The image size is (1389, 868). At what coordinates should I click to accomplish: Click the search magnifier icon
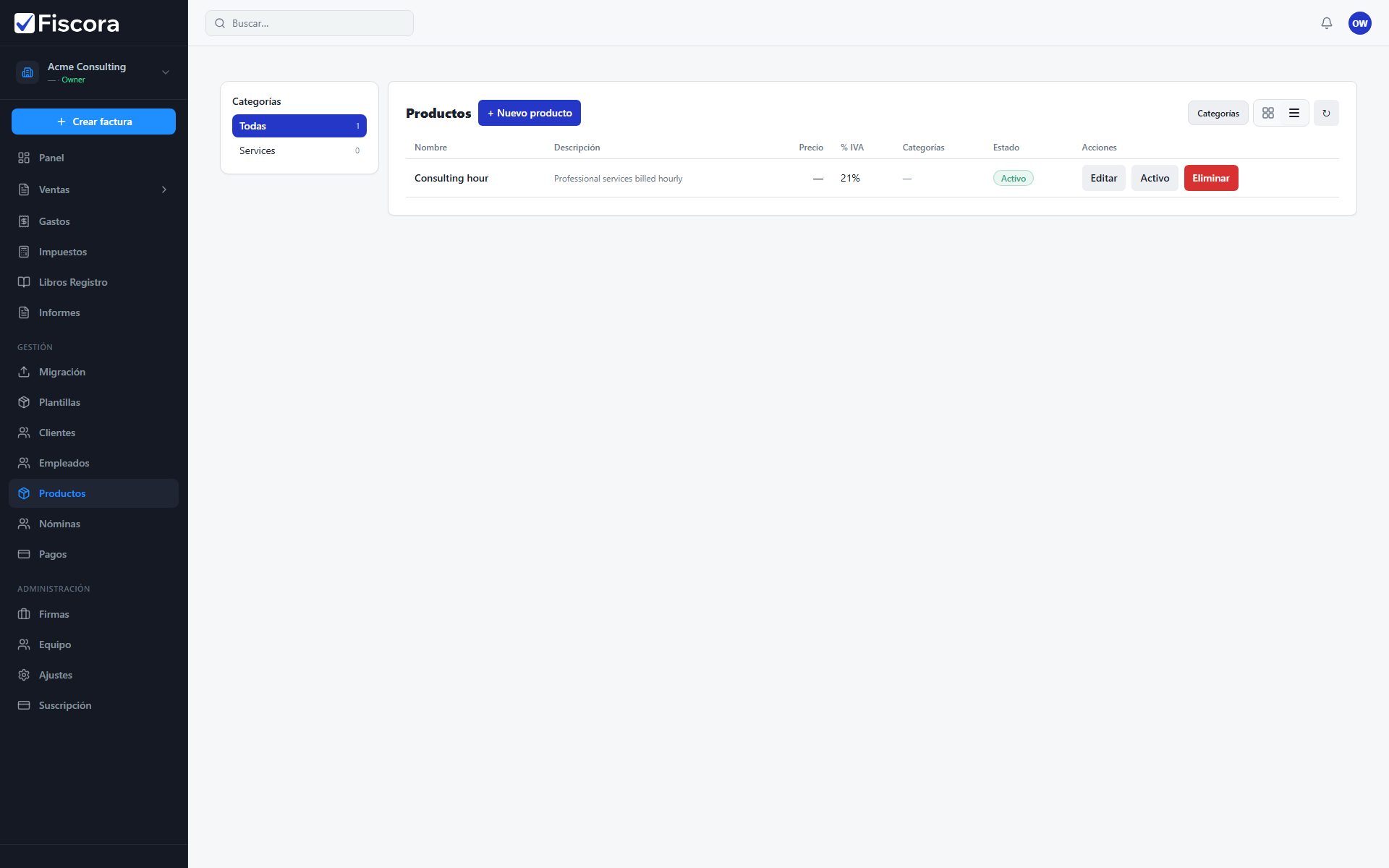pos(220,23)
